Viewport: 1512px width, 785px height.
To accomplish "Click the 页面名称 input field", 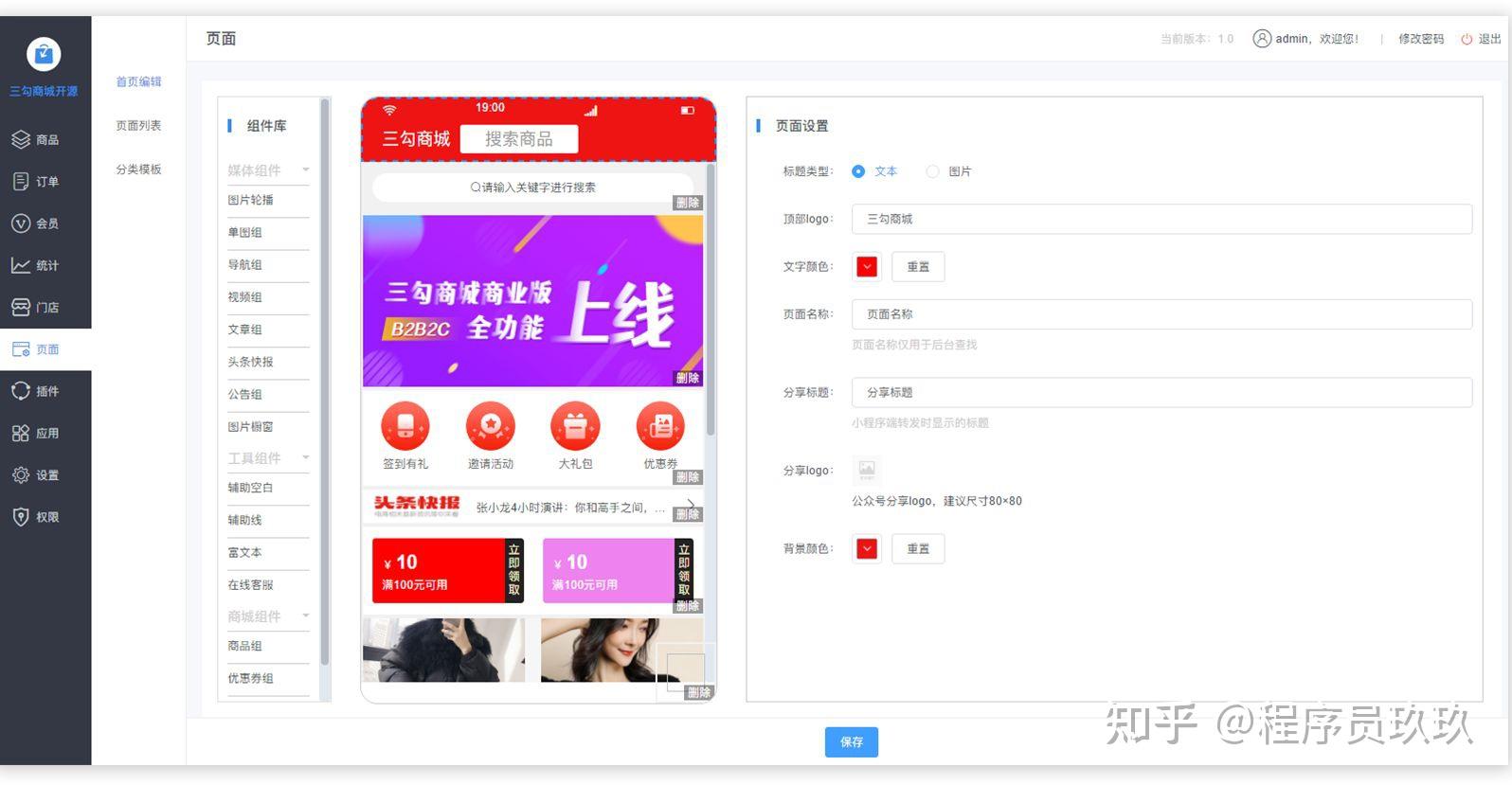I will 1161,314.
